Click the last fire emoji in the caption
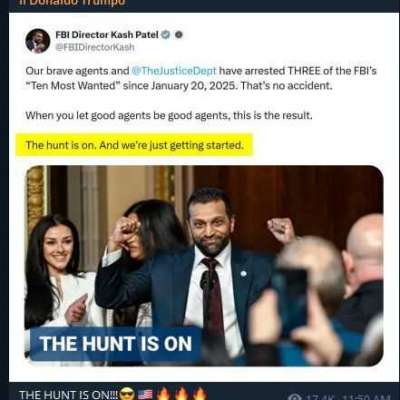 click(x=200, y=394)
